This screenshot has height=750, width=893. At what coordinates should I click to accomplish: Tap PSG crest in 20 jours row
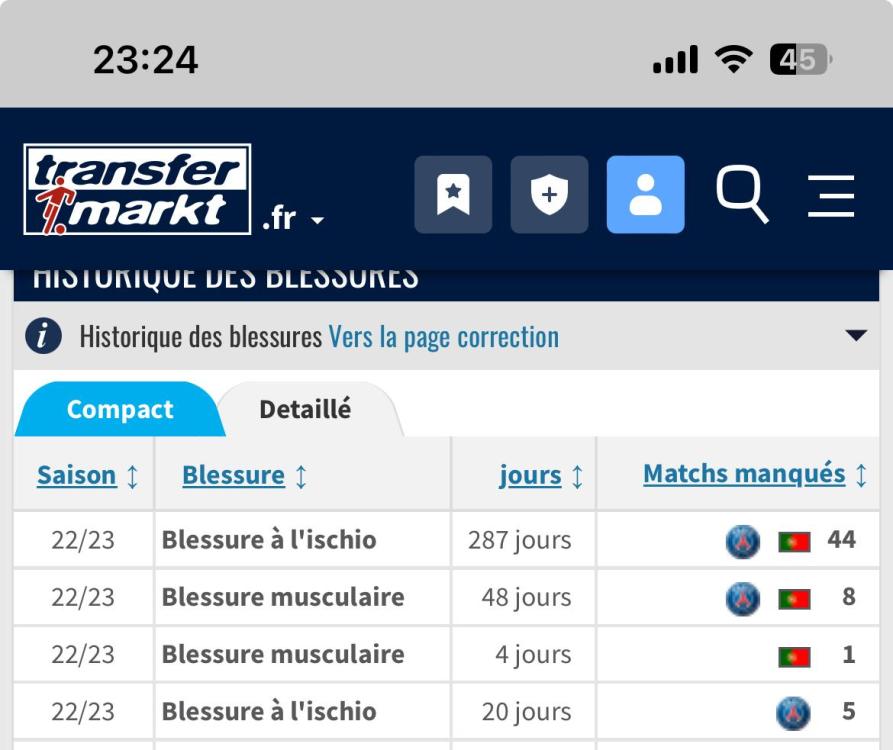793,712
